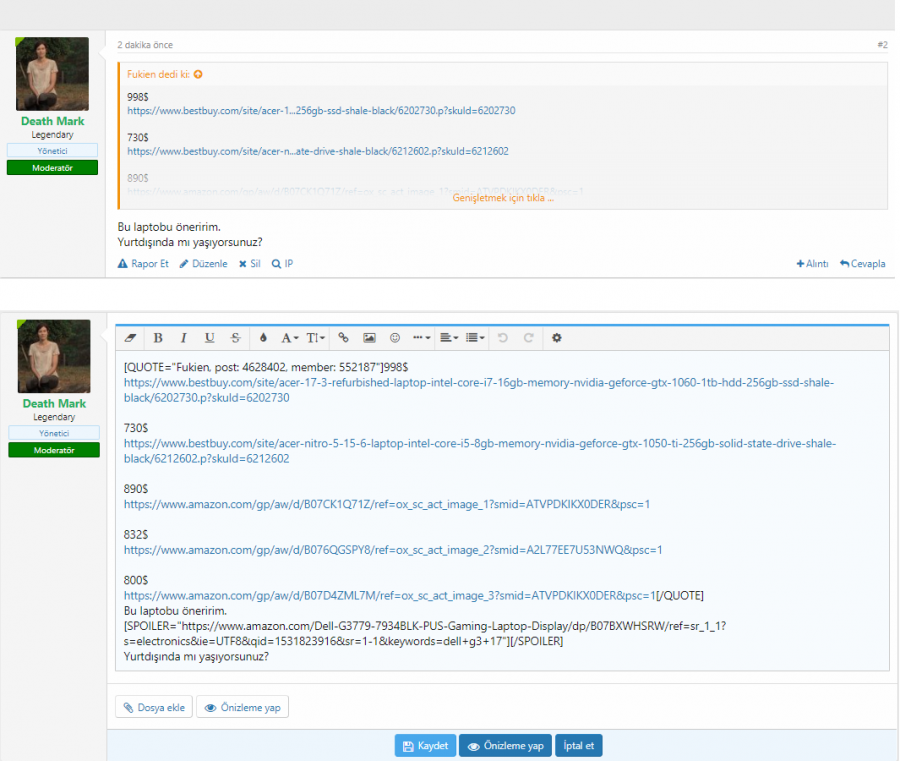This screenshot has width=900, height=761.
Task: Click Death Mark avatar in top post
Action: [x=52, y=73]
